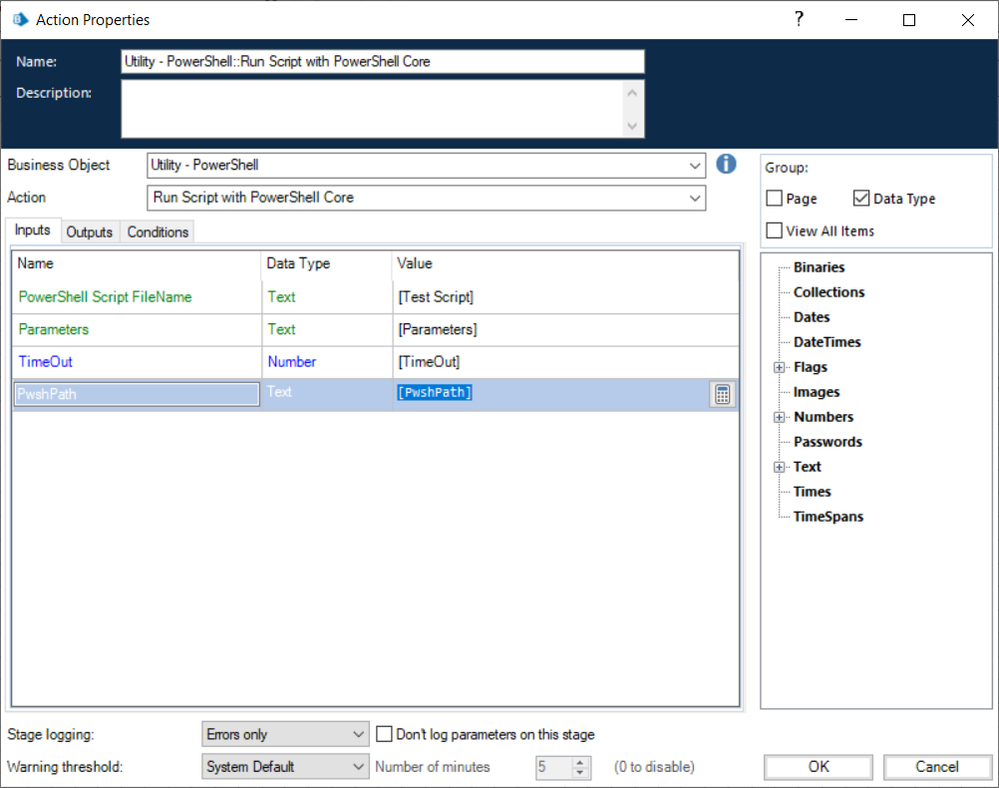Switch to the Outputs tab
The image size is (999, 788).
(89, 232)
